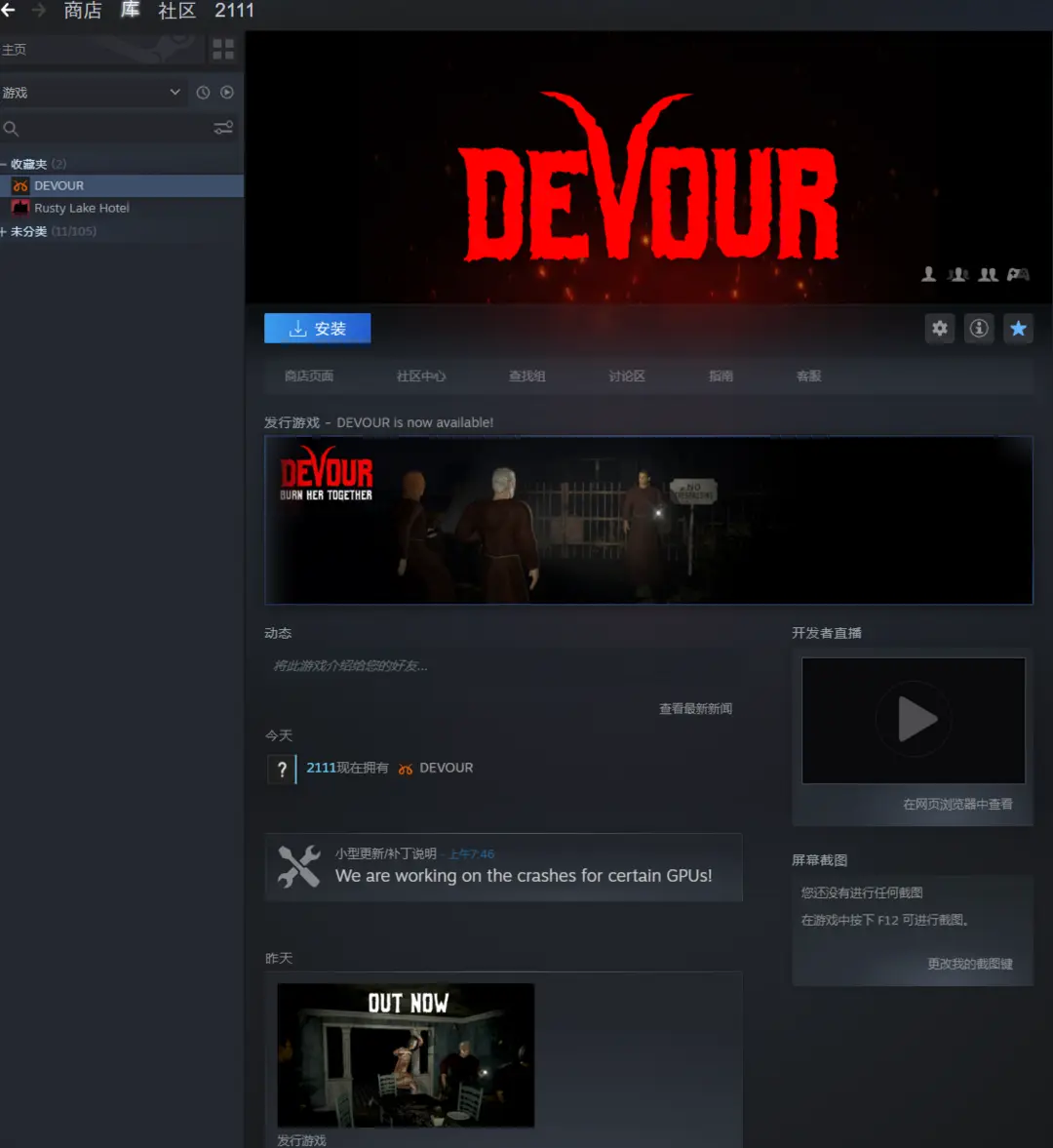Open the DEVOUR link in activity feed
1053x1148 pixels.
pyautogui.click(x=447, y=768)
